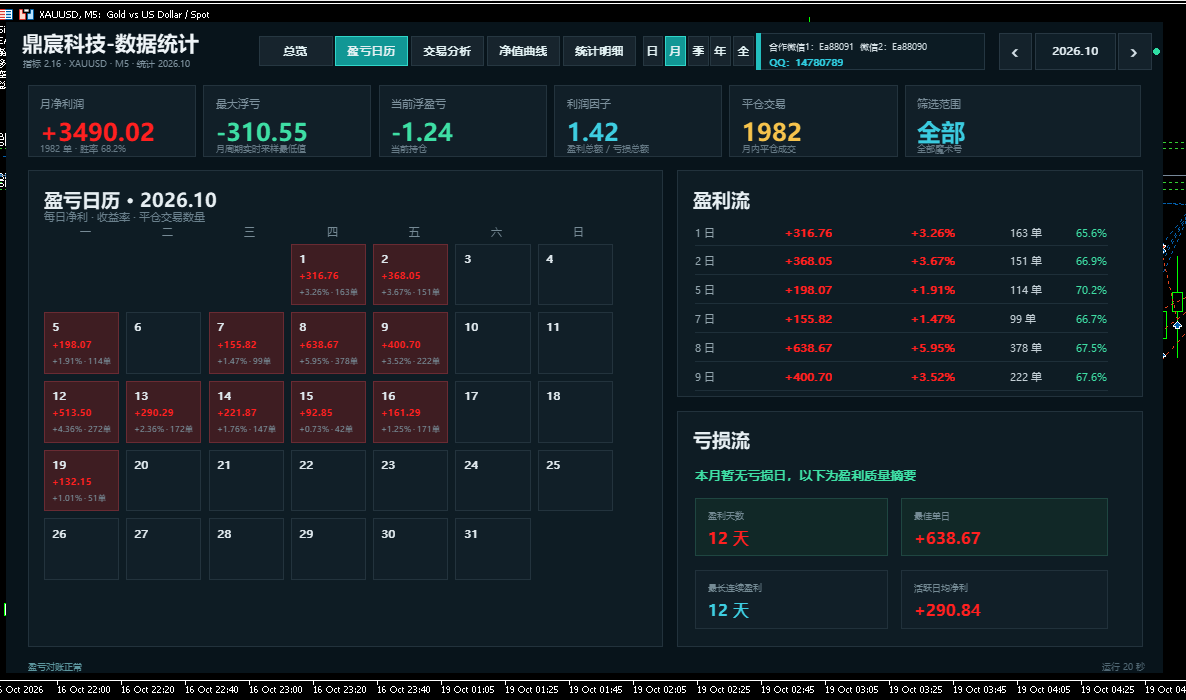This screenshot has height=700, width=1186.
Task: Select calendar day 15 showing +92.85
Action: click(x=328, y=412)
